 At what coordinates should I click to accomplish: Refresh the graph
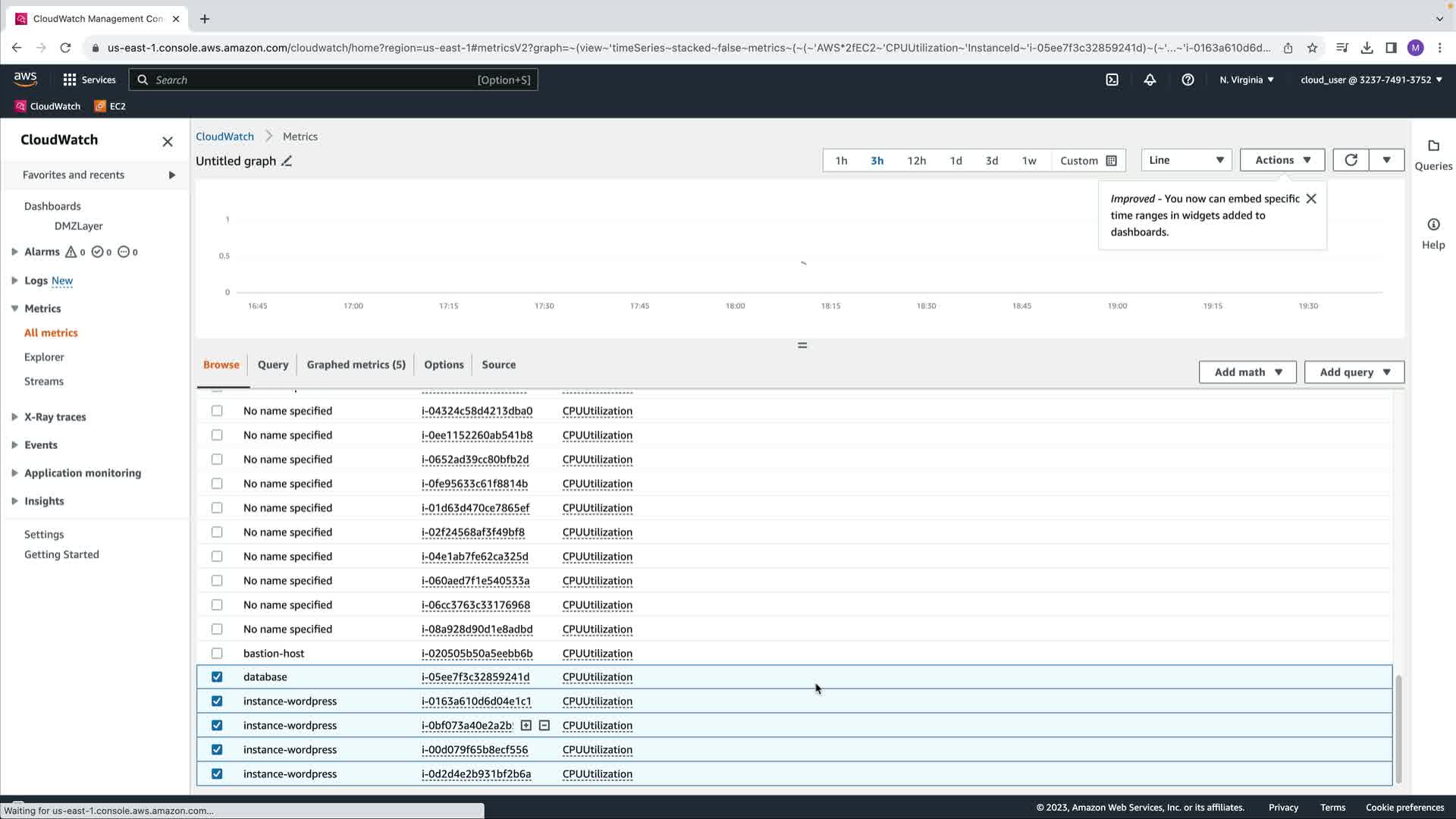click(x=1351, y=160)
